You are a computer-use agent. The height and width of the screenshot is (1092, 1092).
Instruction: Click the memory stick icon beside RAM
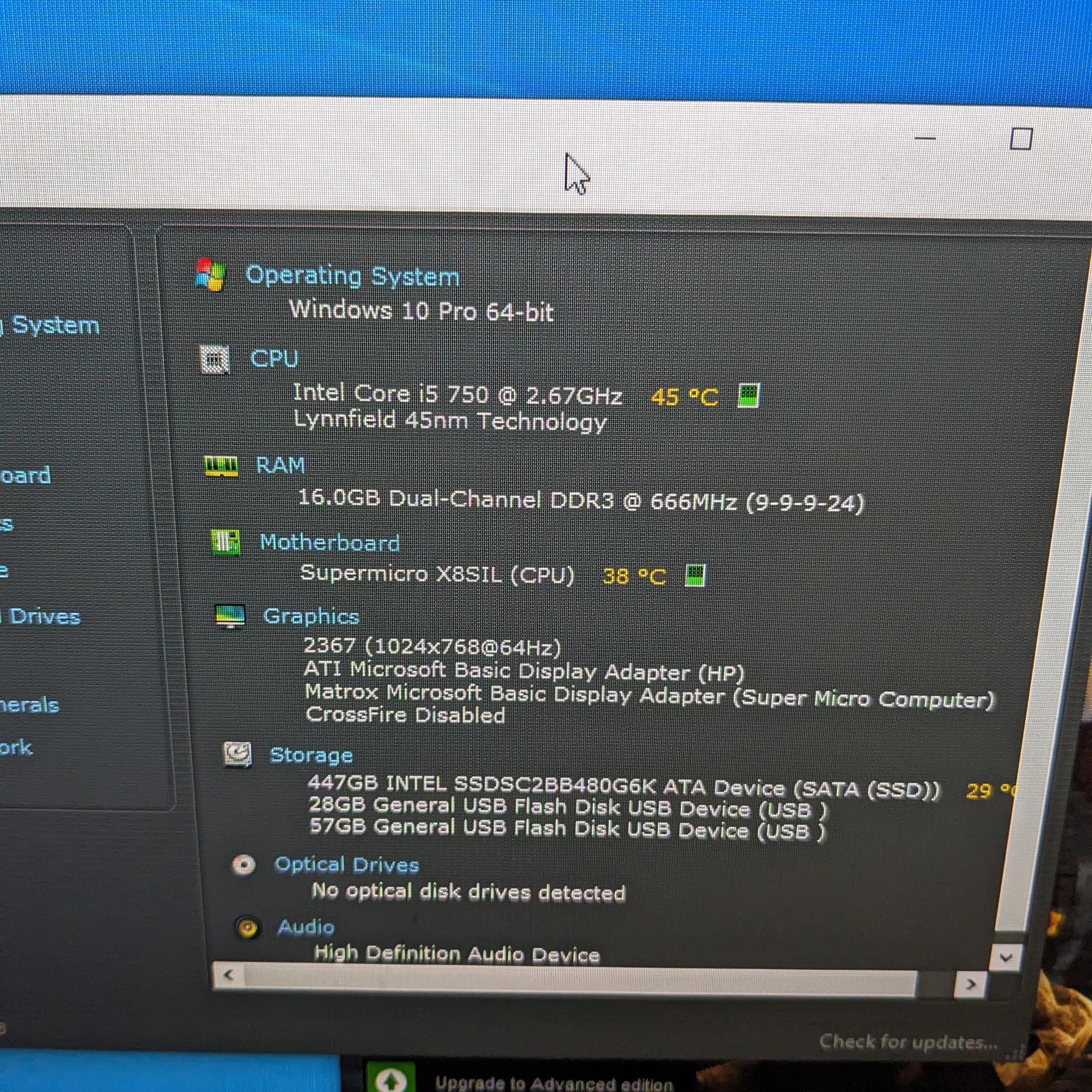pos(221,467)
